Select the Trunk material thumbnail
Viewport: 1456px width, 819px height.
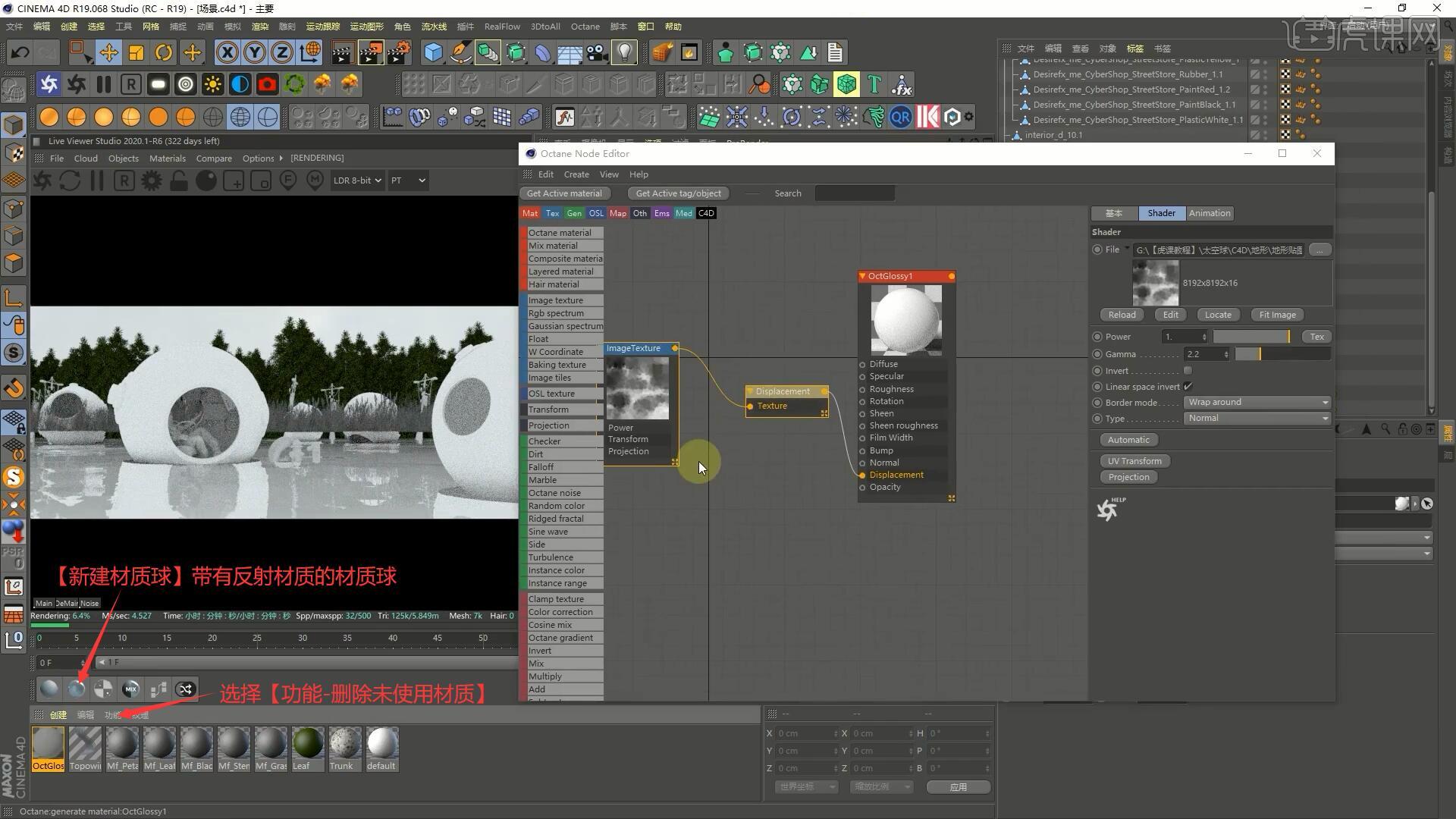point(345,749)
